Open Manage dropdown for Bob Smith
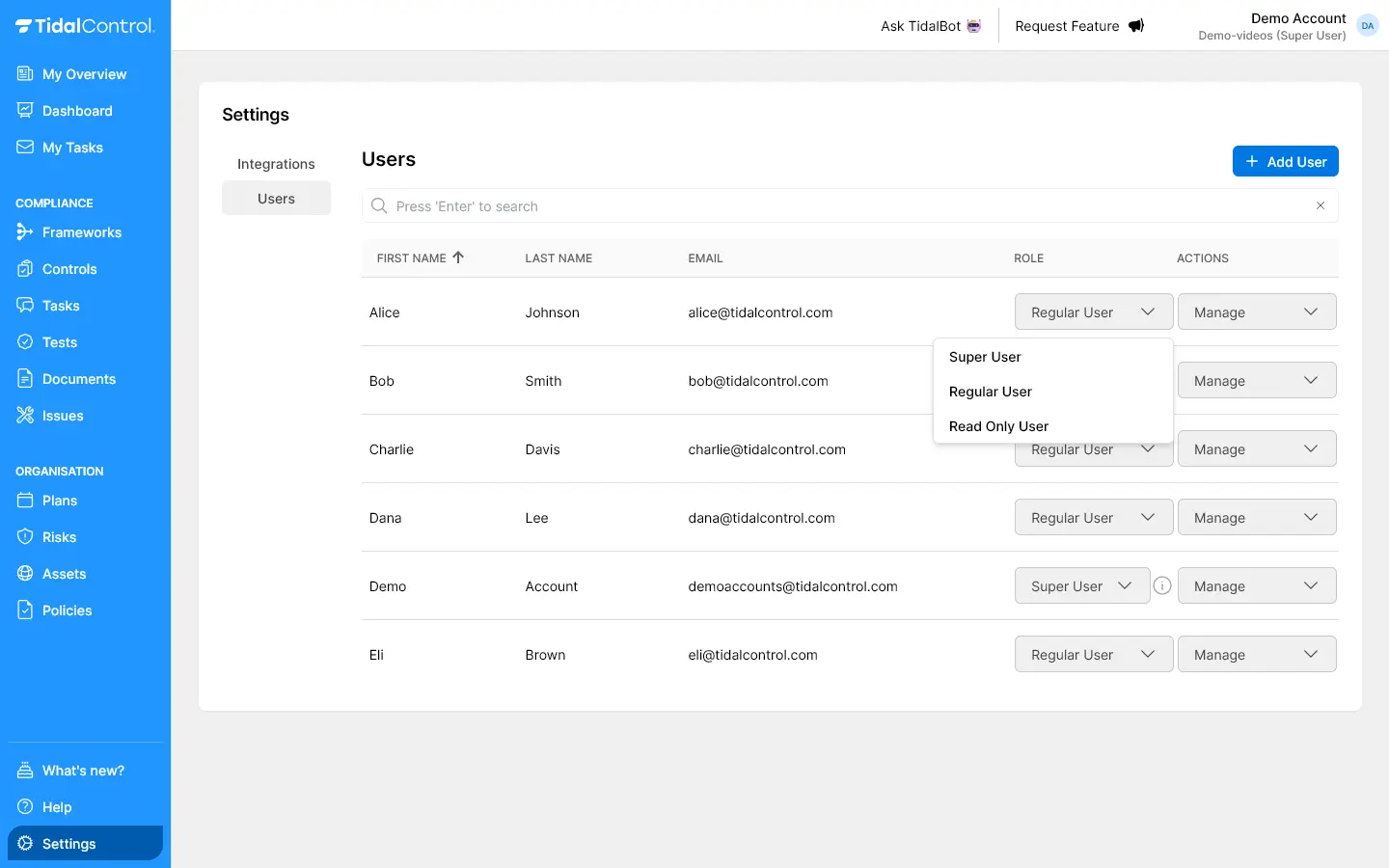Screen dimensions: 1389x868 click(x=1256, y=381)
